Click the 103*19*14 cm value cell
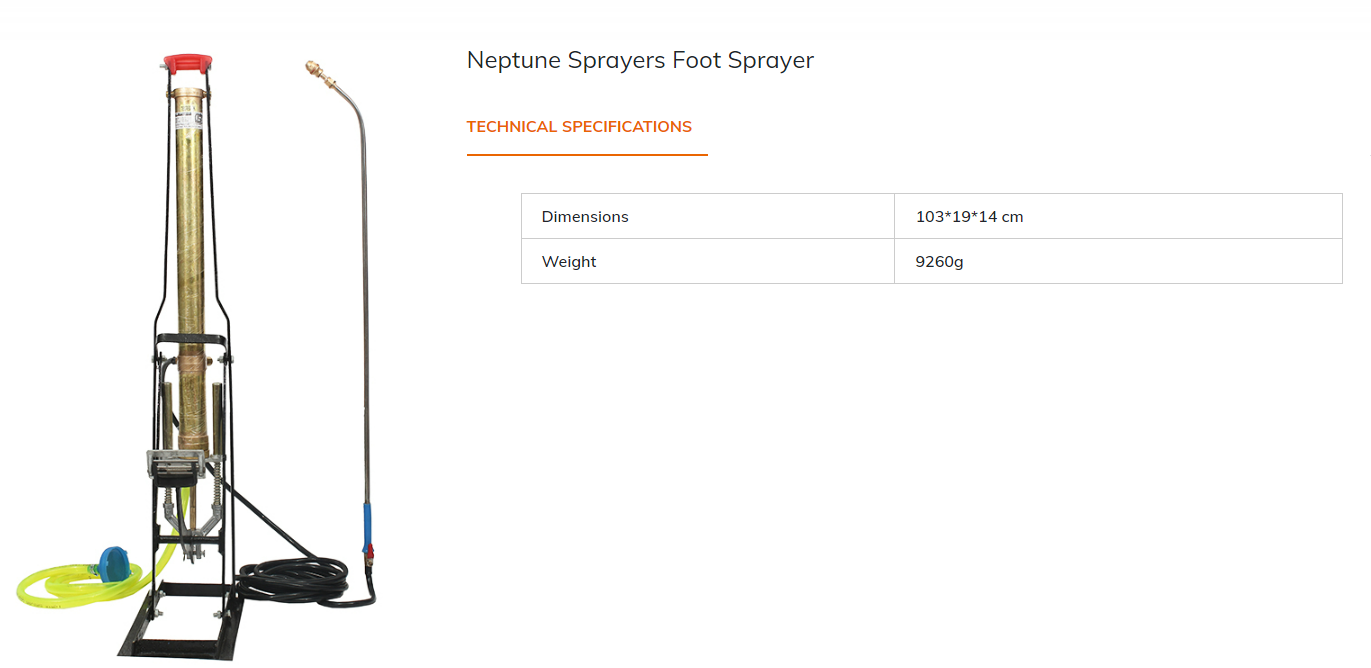The image size is (1371, 668). tap(969, 217)
